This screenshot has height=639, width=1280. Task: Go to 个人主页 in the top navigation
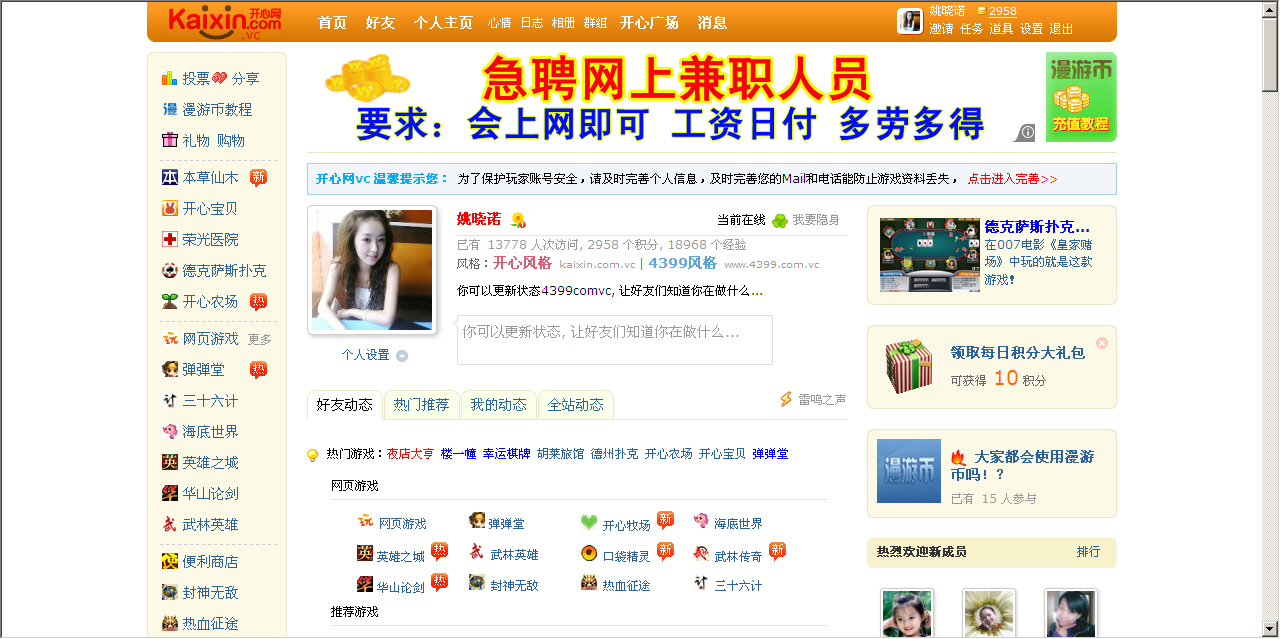click(443, 23)
